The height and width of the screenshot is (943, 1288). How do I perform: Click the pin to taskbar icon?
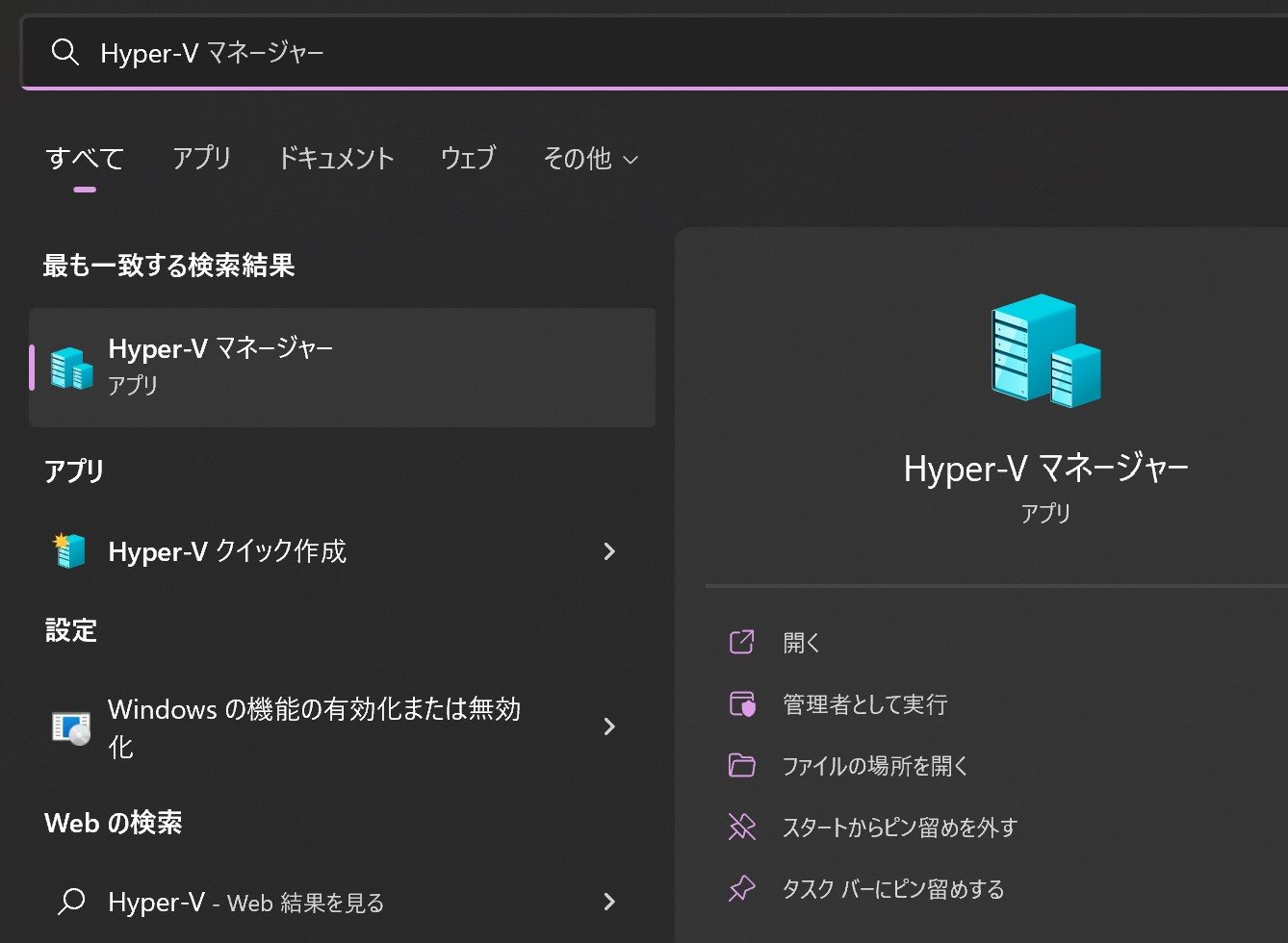tap(742, 888)
